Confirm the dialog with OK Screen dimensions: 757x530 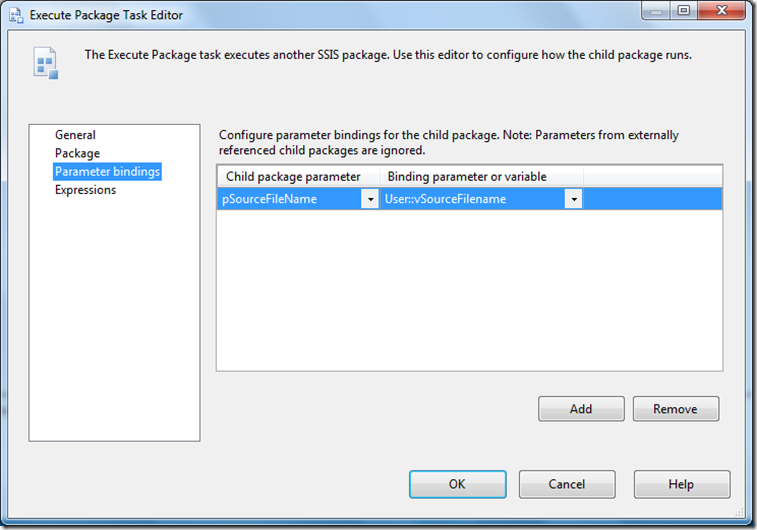[x=457, y=484]
